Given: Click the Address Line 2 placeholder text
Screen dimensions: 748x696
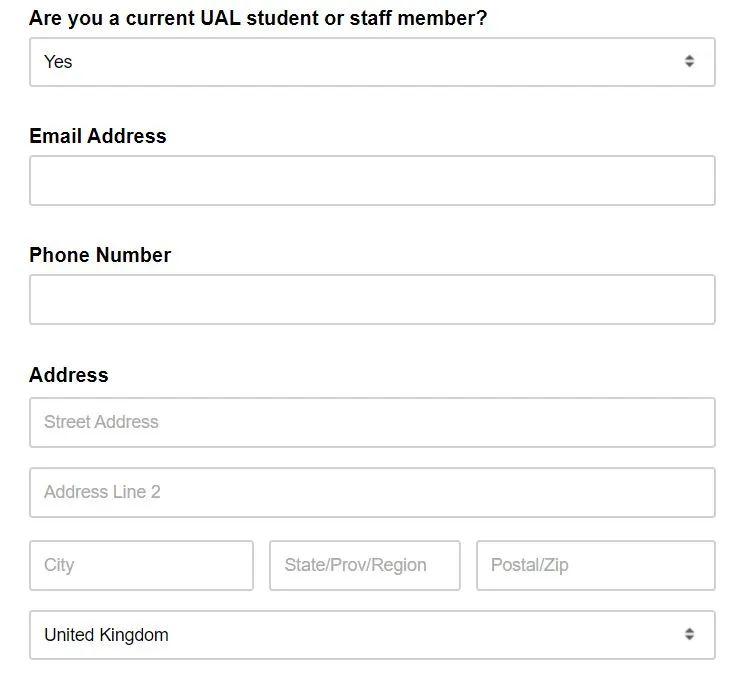Looking at the screenshot, I should [x=102, y=492].
